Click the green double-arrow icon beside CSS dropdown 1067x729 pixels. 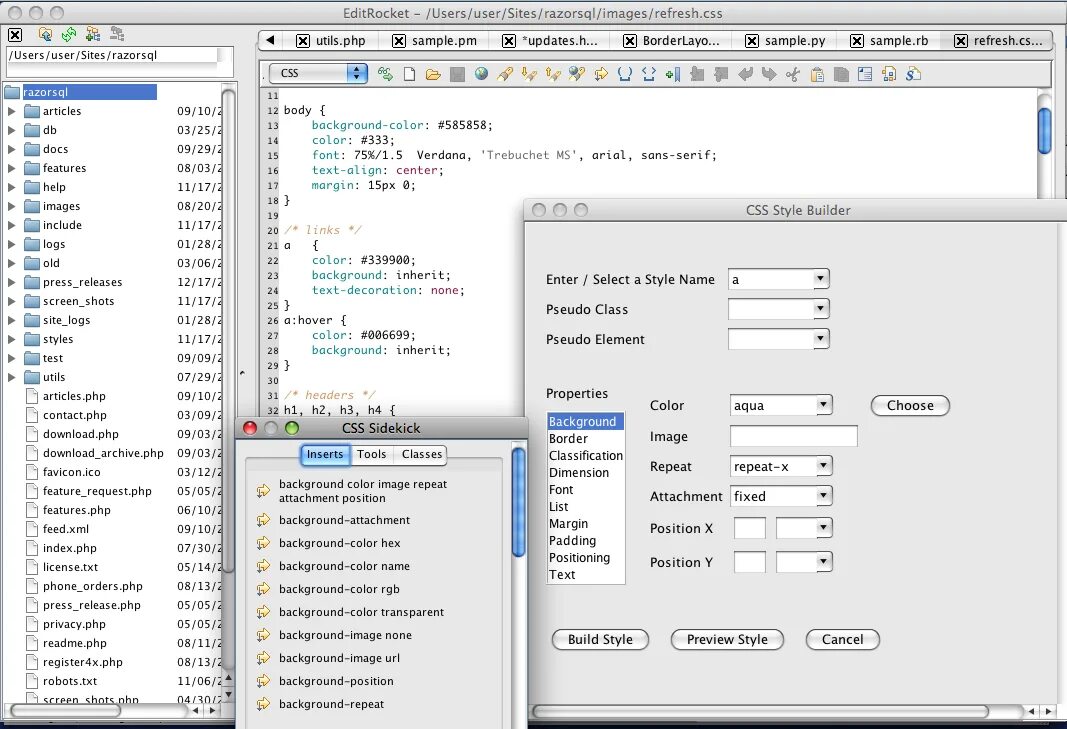(x=385, y=74)
